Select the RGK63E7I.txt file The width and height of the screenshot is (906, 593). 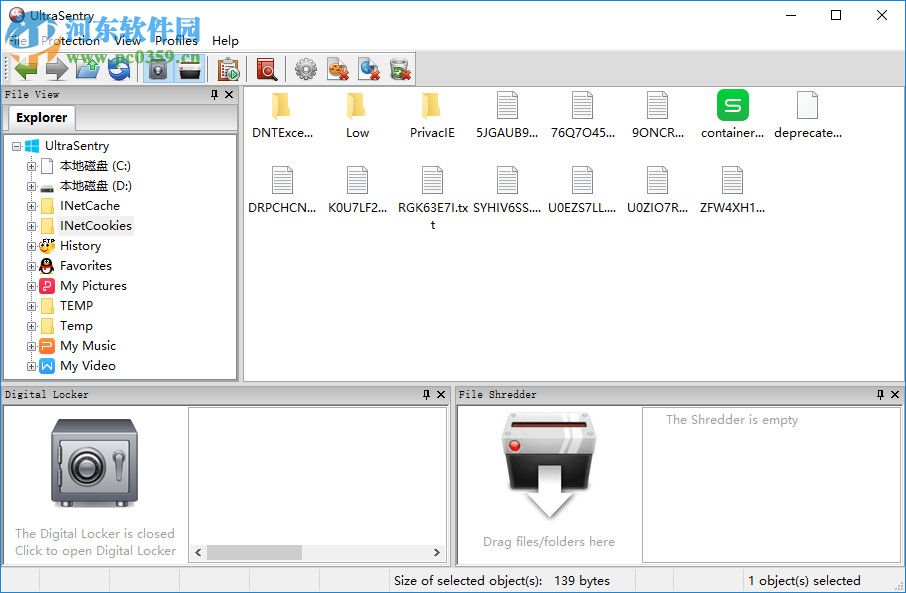(432, 198)
